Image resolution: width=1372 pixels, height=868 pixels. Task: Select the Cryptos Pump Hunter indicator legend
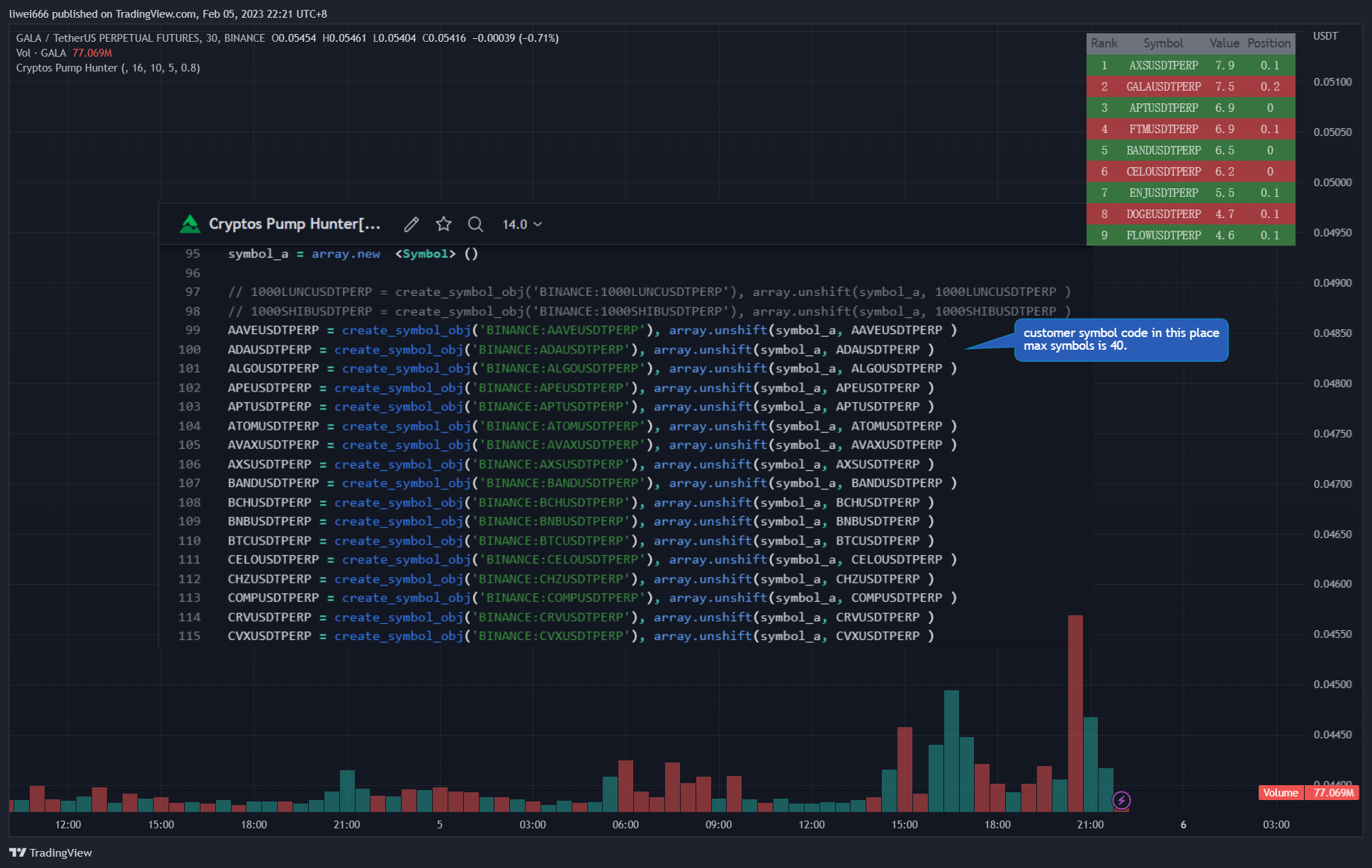[x=108, y=68]
